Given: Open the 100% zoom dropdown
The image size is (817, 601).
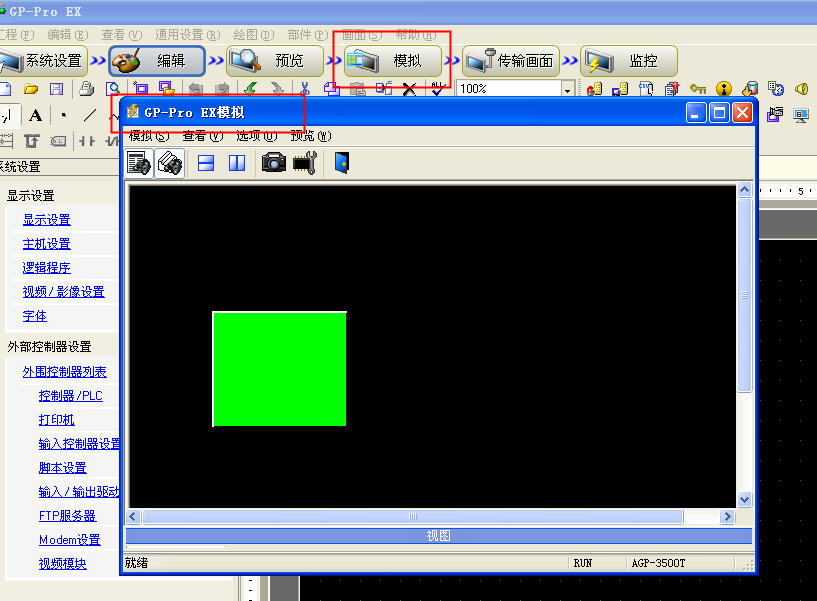Looking at the screenshot, I should (567, 90).
